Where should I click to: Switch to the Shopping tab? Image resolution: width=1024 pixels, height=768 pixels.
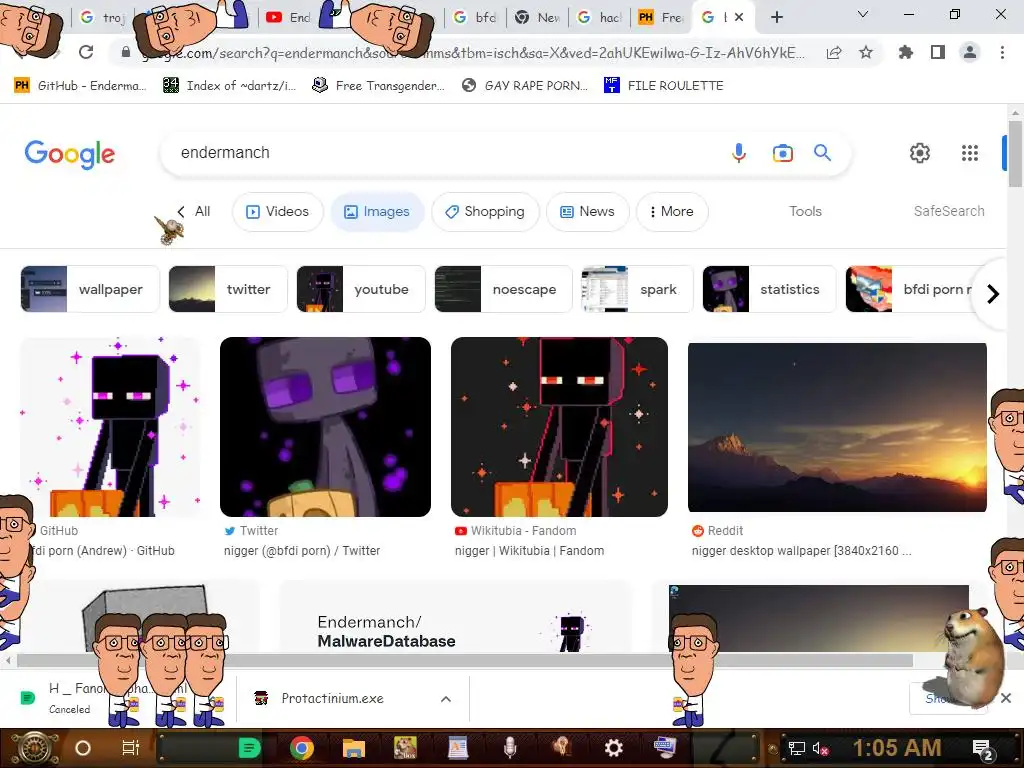click(485, 212)
